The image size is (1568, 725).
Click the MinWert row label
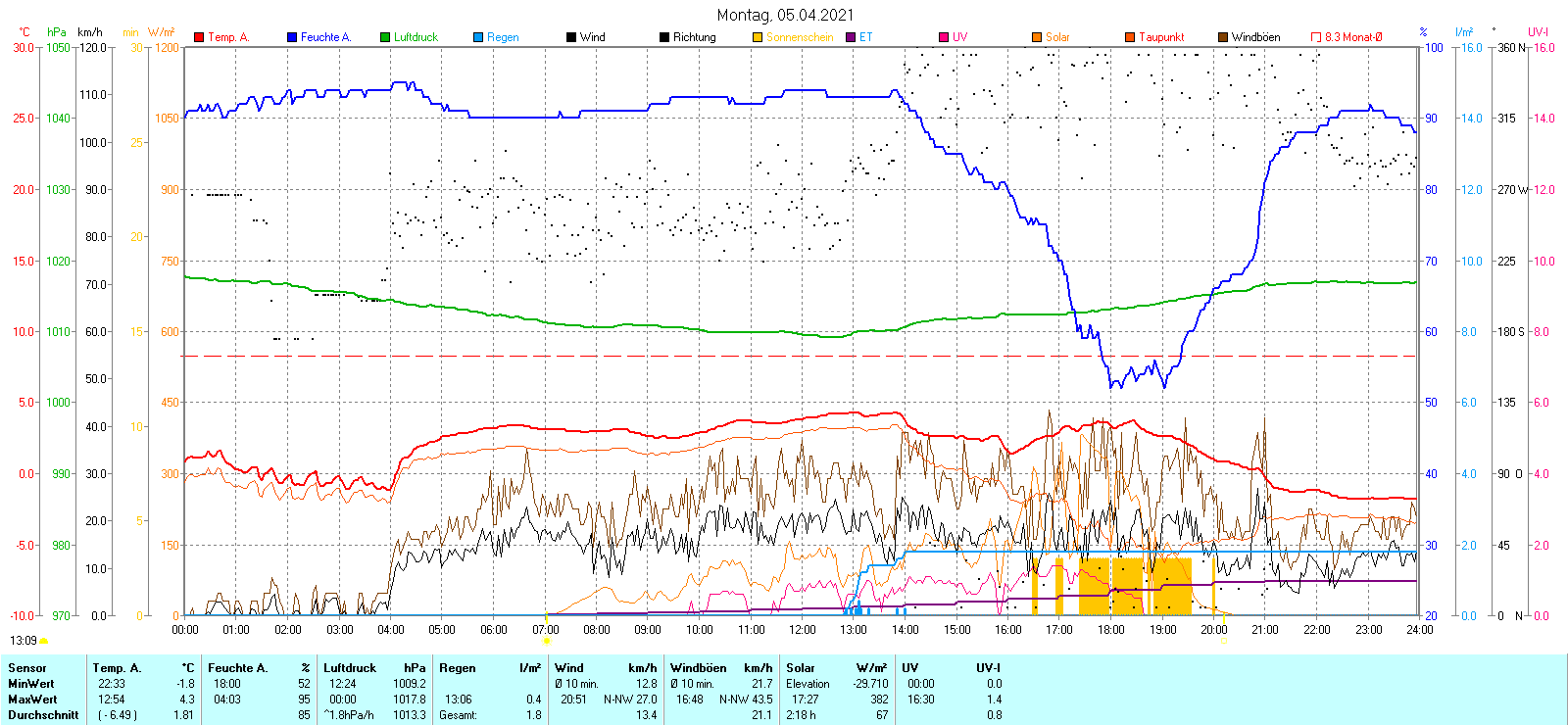pyautogui.click(x=31, y=684)
